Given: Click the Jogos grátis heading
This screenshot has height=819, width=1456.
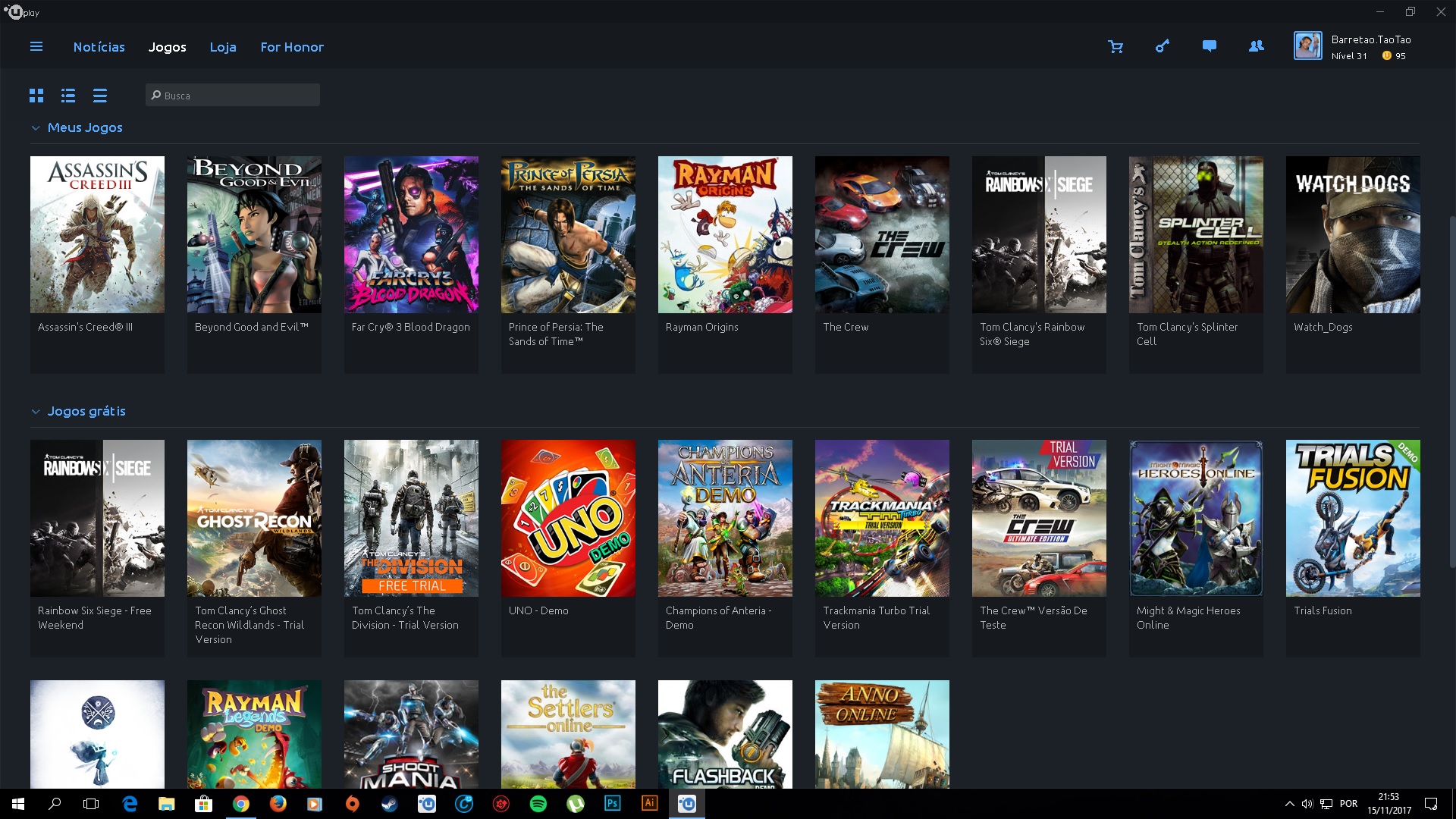Looking at the screenshot, I should pos(86,411).
